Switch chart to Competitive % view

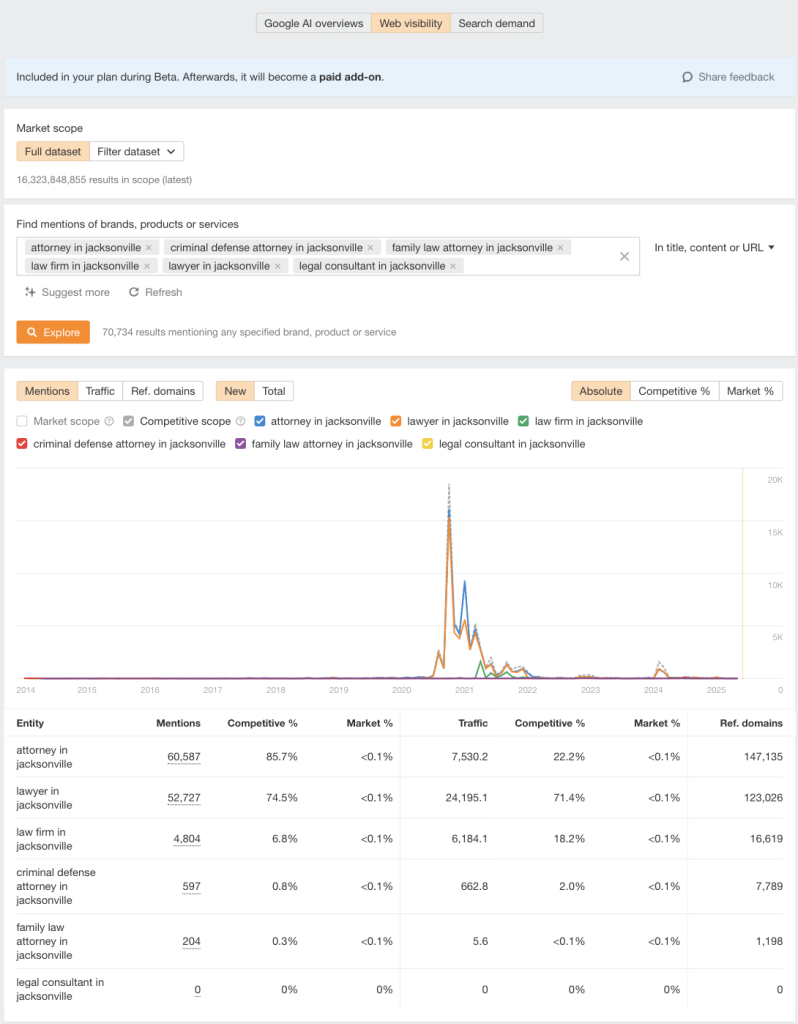click(674, 391)
